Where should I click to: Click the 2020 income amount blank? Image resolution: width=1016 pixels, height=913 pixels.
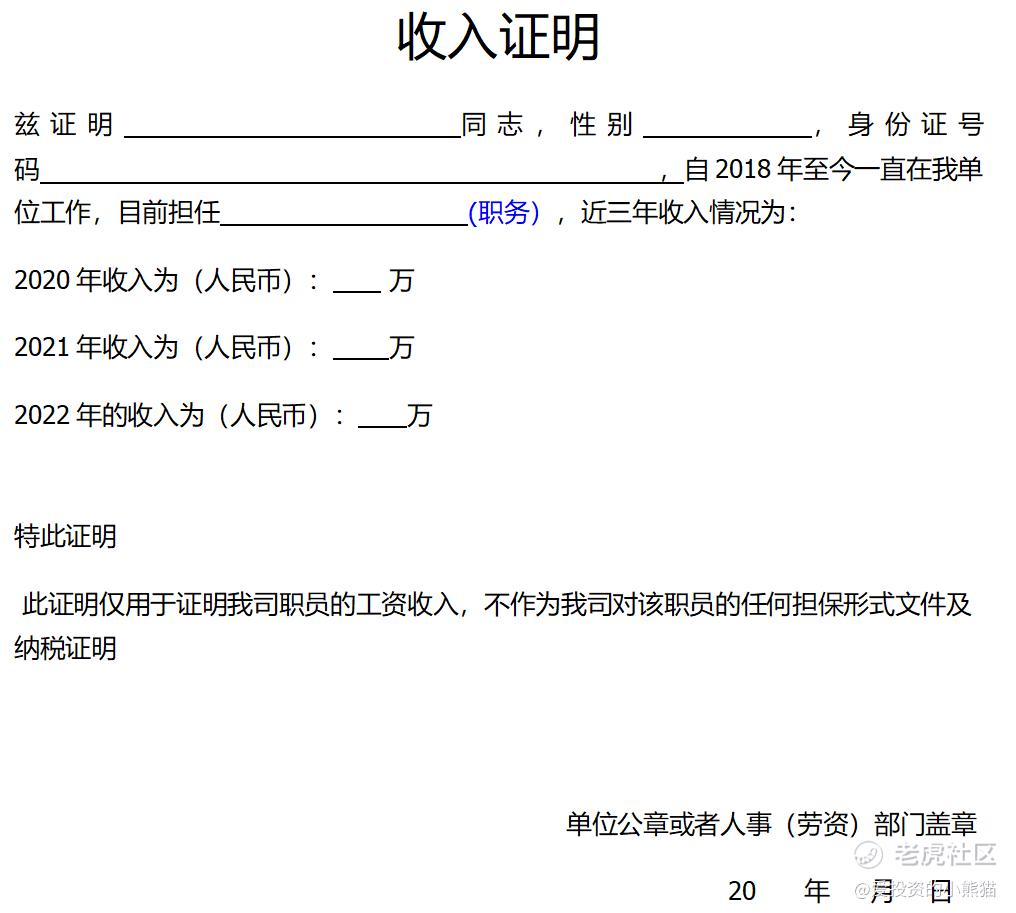357,283
